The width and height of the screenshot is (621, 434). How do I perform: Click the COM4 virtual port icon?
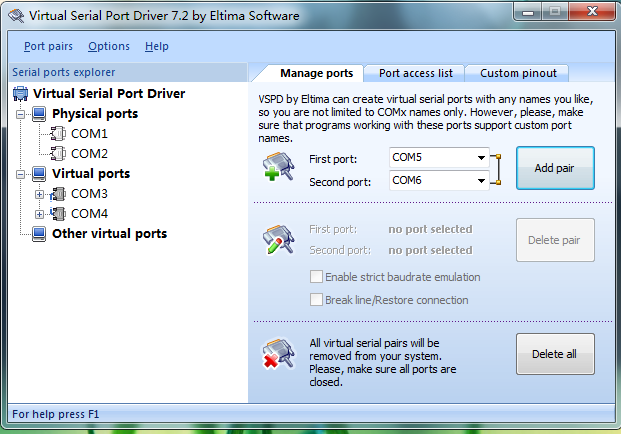pos(58,213)
